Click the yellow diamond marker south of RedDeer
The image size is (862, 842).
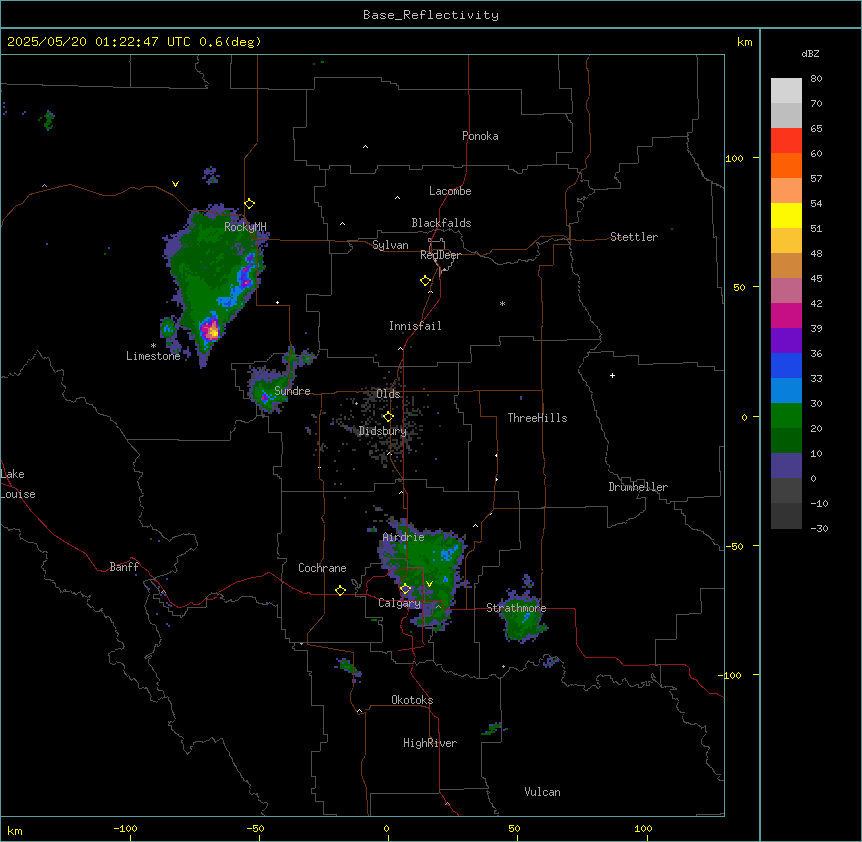coord(426,281)
